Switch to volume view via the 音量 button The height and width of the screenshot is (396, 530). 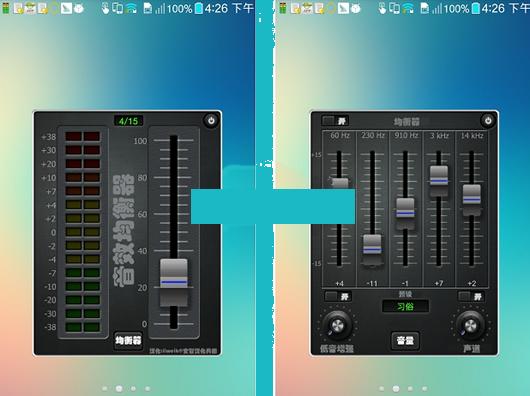405,341
